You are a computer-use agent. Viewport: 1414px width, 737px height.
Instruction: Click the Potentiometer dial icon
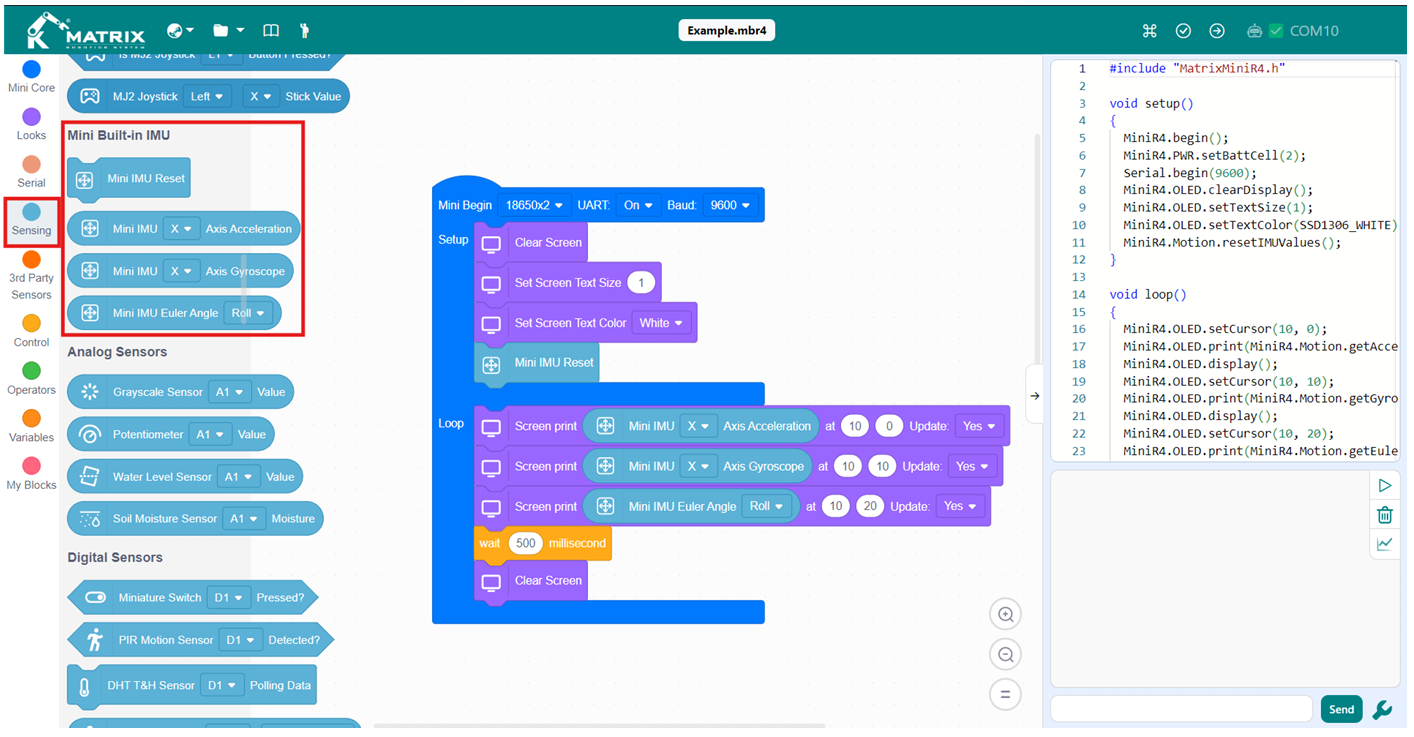[x=90, y=434]
